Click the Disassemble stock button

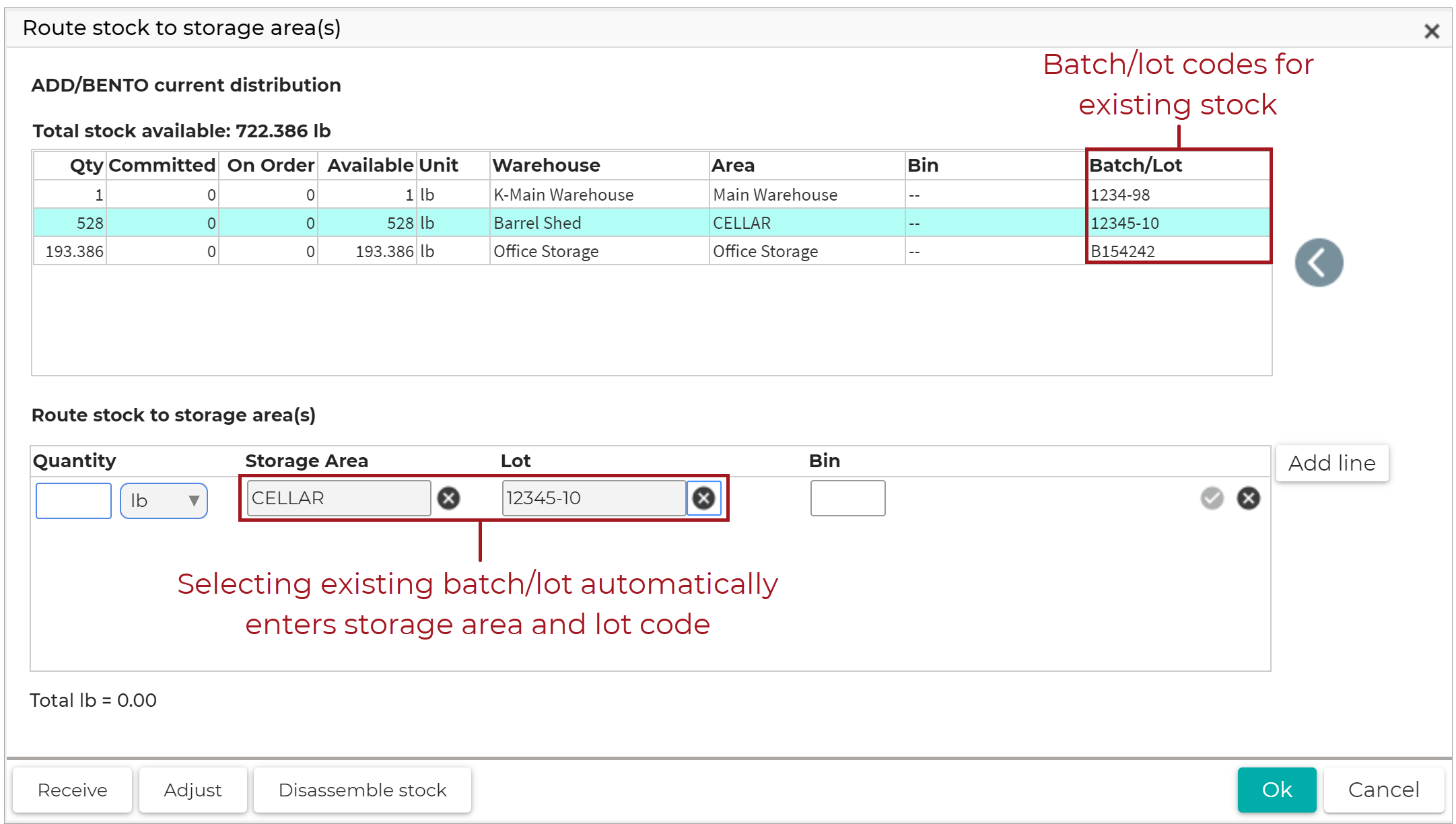(361, 789)
